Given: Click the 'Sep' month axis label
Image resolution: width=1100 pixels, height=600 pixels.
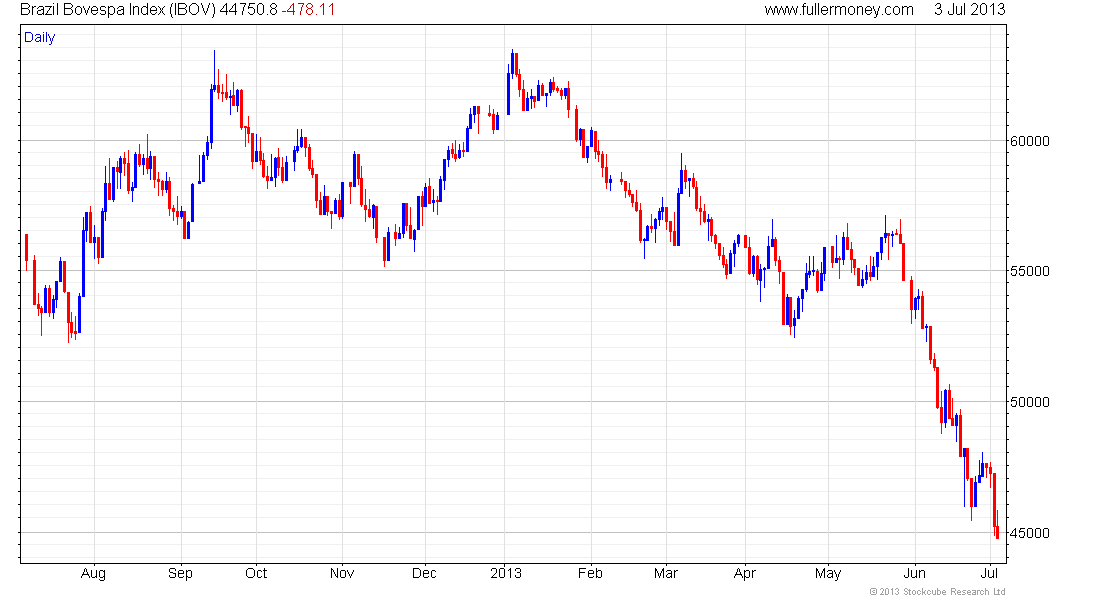Looking at the screenshot, I should point(180,573).
